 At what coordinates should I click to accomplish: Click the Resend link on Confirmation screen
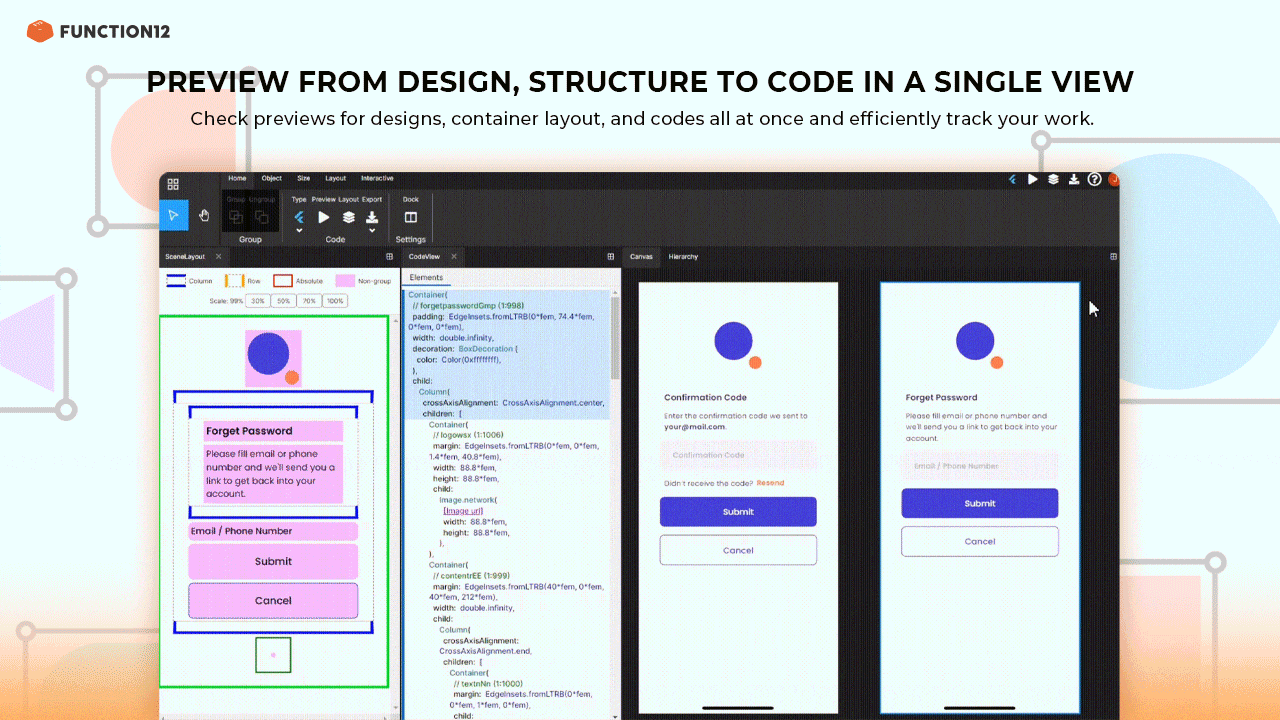770,483
